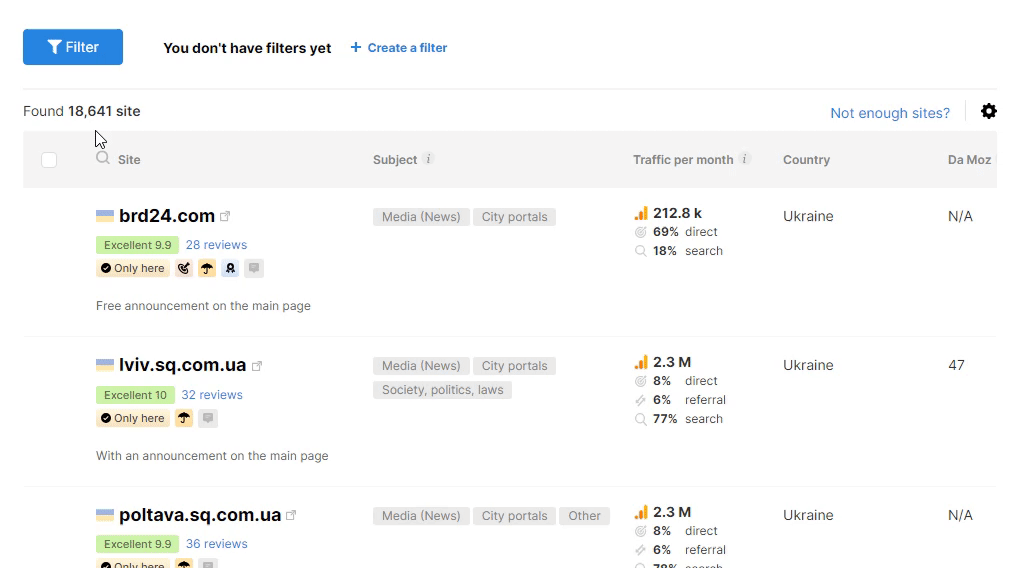Click umbrella badge icon under brd24.com
This screenshot has width=1012, height=568.
coord(207,269)
